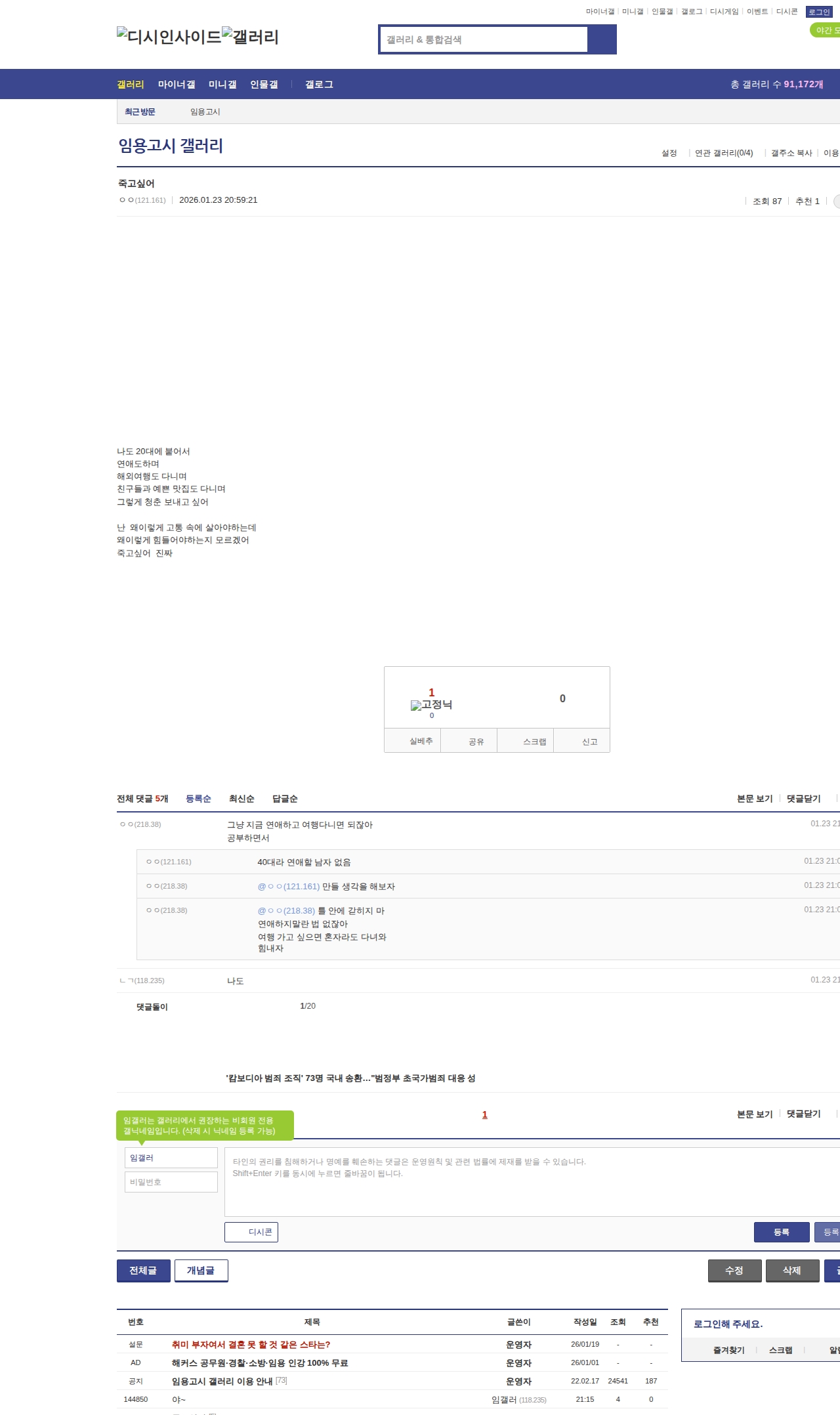Click the 비밀번호 password field
Viewport: 840px width, 1415px height.
pos(171,1182)
